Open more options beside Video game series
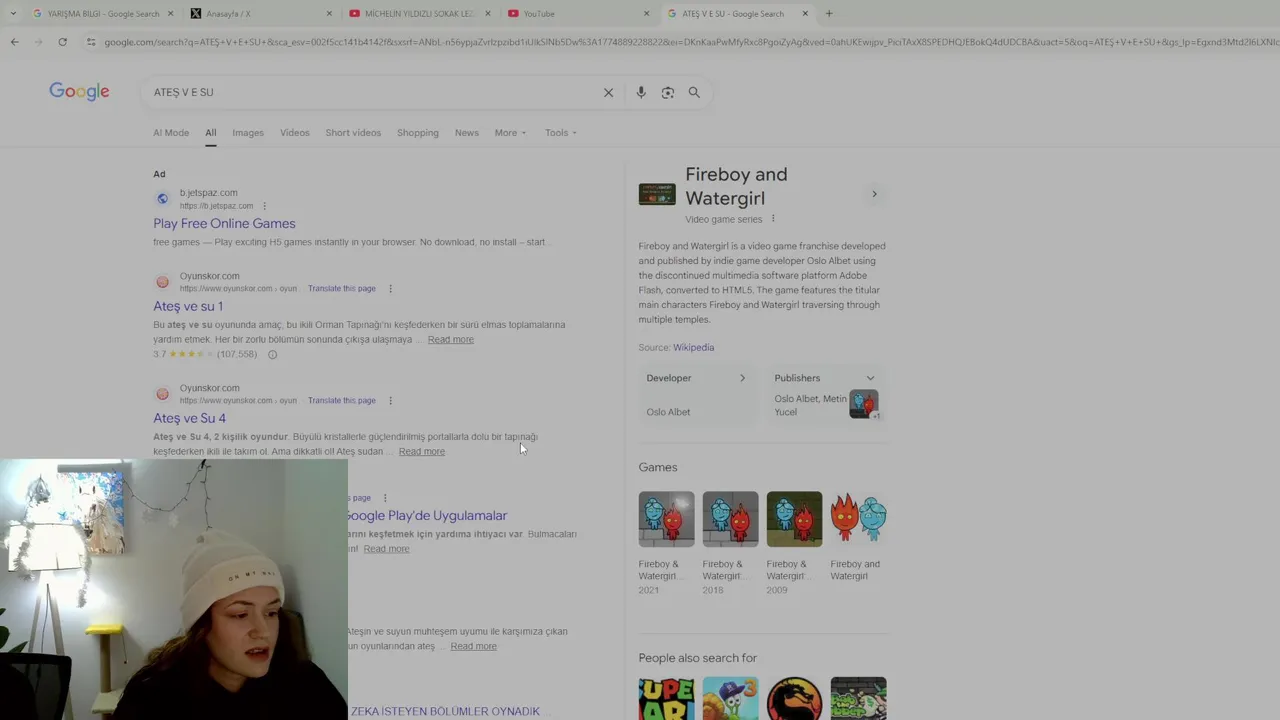Screen dimensions: 1280x720 tap(773, 219)
